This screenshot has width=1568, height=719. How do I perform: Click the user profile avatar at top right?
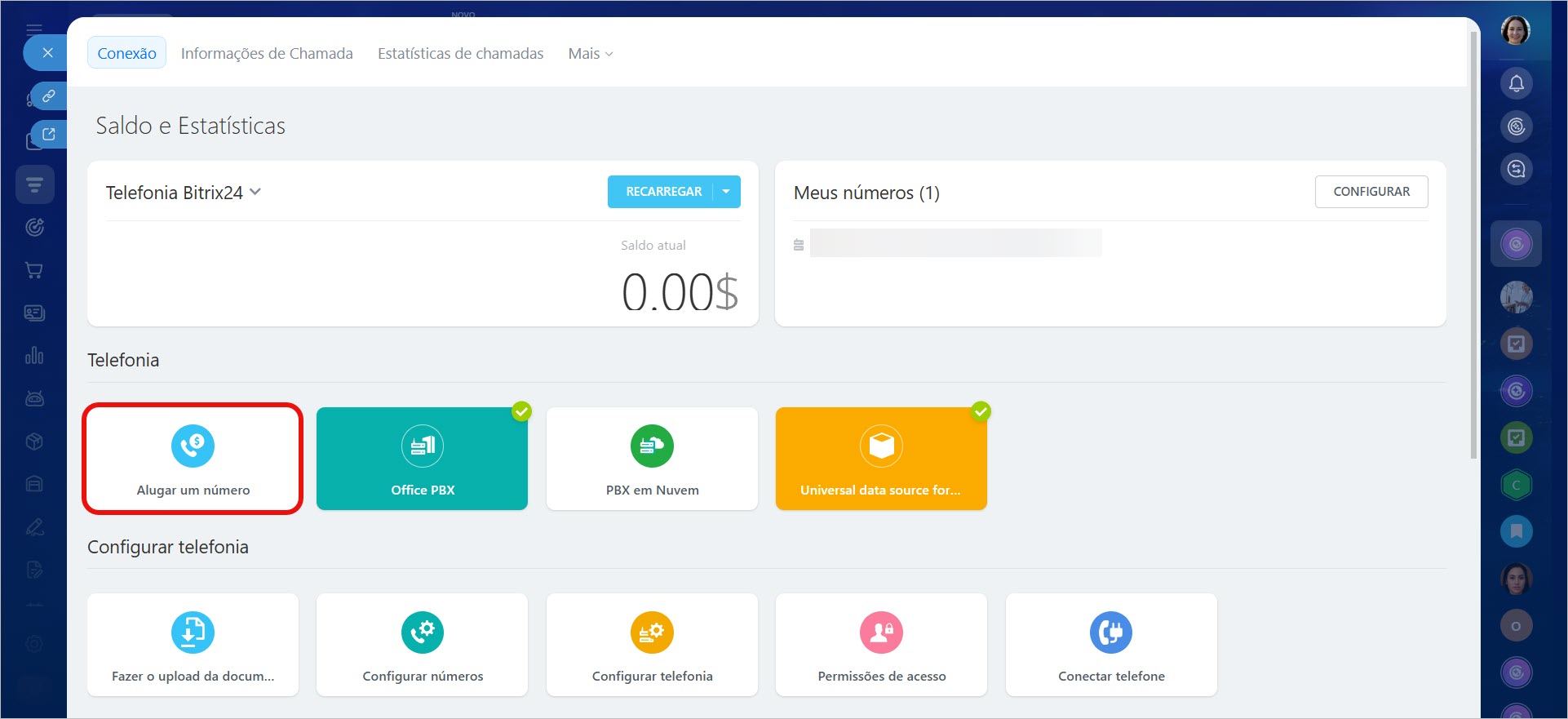tap(1515, 31)
